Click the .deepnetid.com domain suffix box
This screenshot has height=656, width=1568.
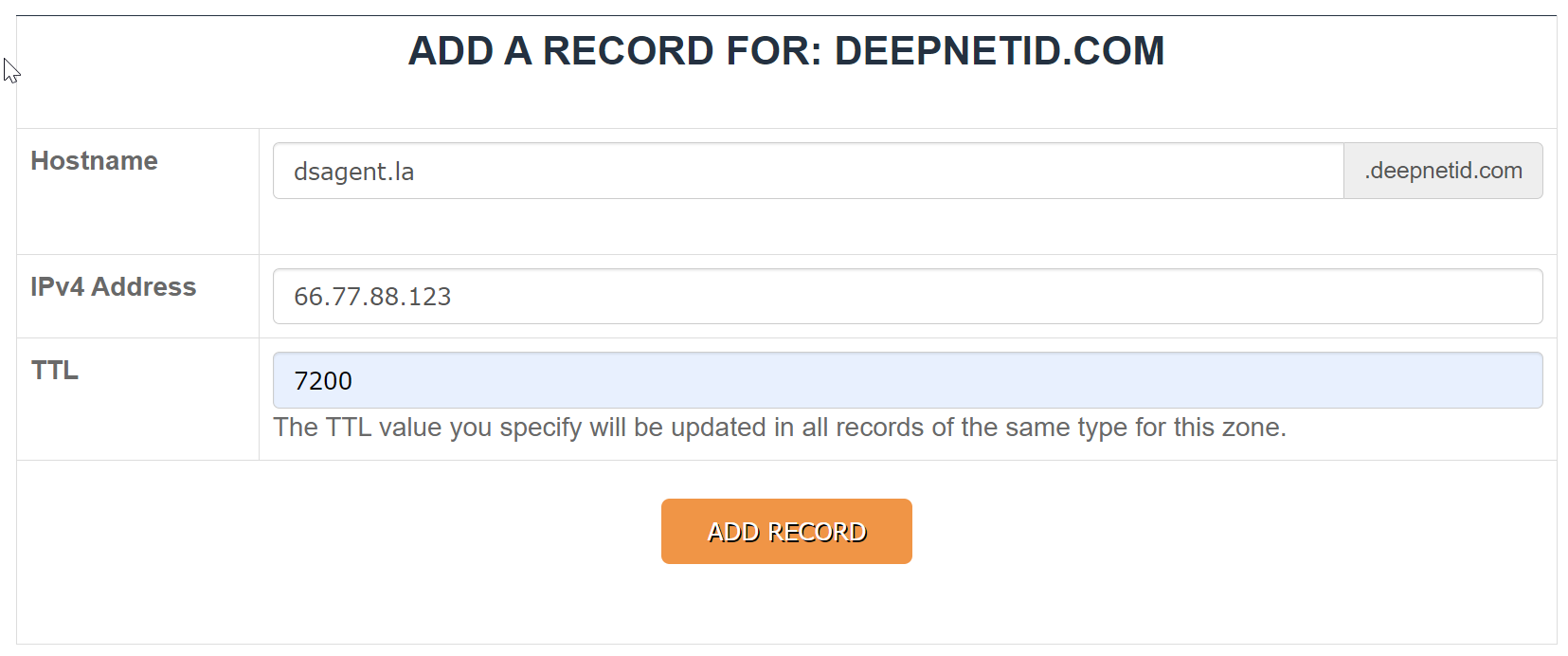click(1443, 171)
